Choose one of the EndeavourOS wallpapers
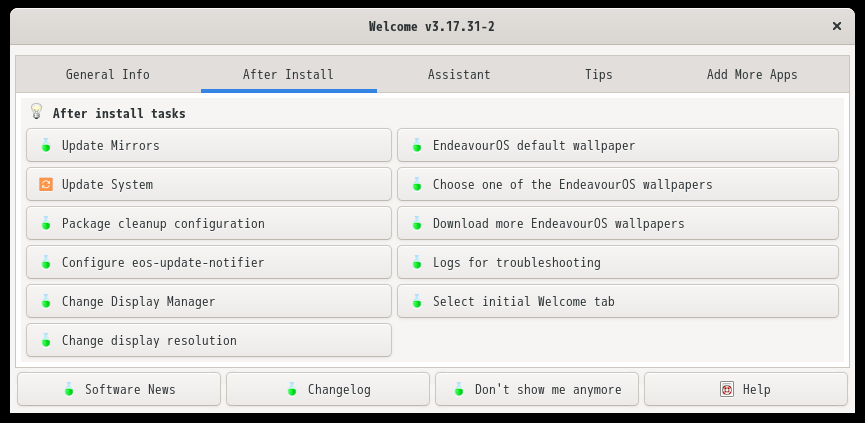Screen dimensions: 865x423 tap(618, 184)
